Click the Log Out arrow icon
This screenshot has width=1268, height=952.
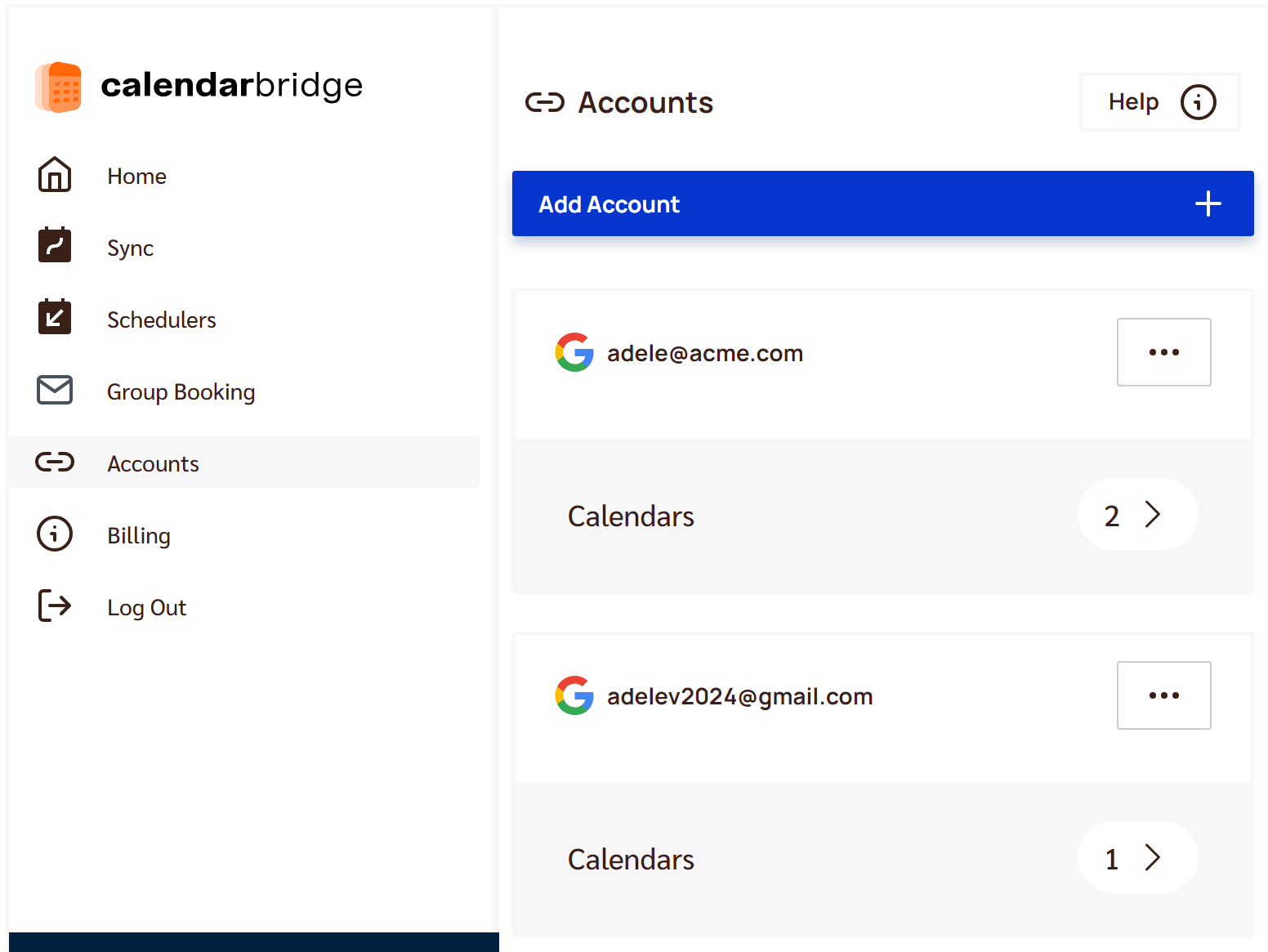click(55, 606)
